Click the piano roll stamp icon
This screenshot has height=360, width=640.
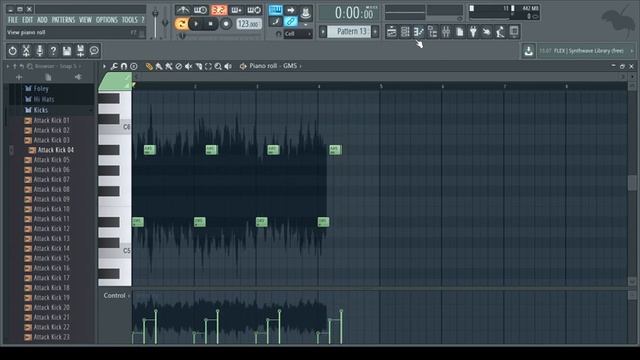(133, 66)
